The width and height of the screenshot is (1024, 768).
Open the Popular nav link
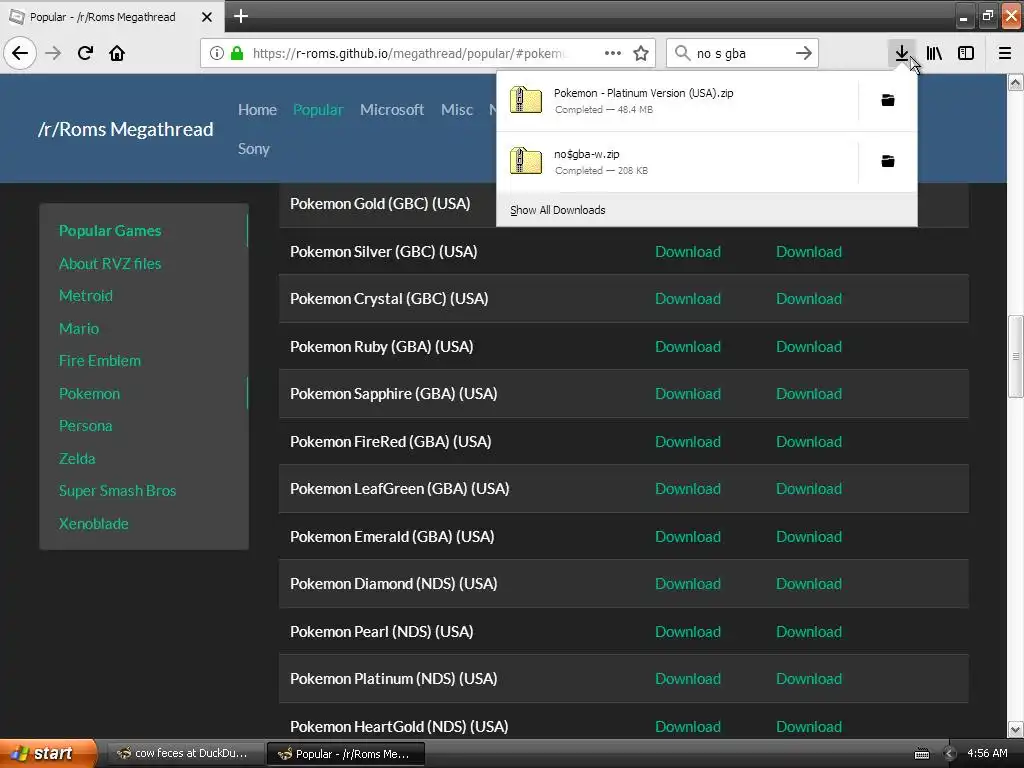[x=318, y=110]
